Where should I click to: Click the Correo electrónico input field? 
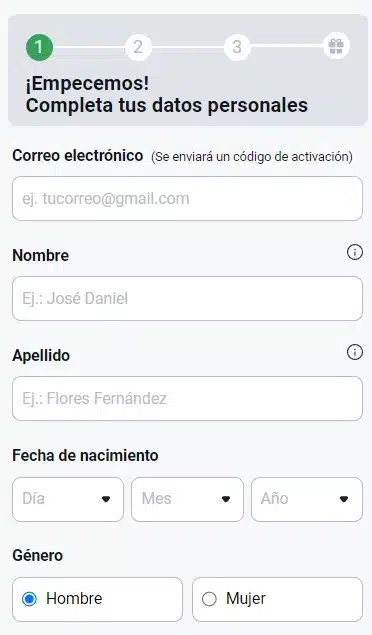tap(187, 198)
